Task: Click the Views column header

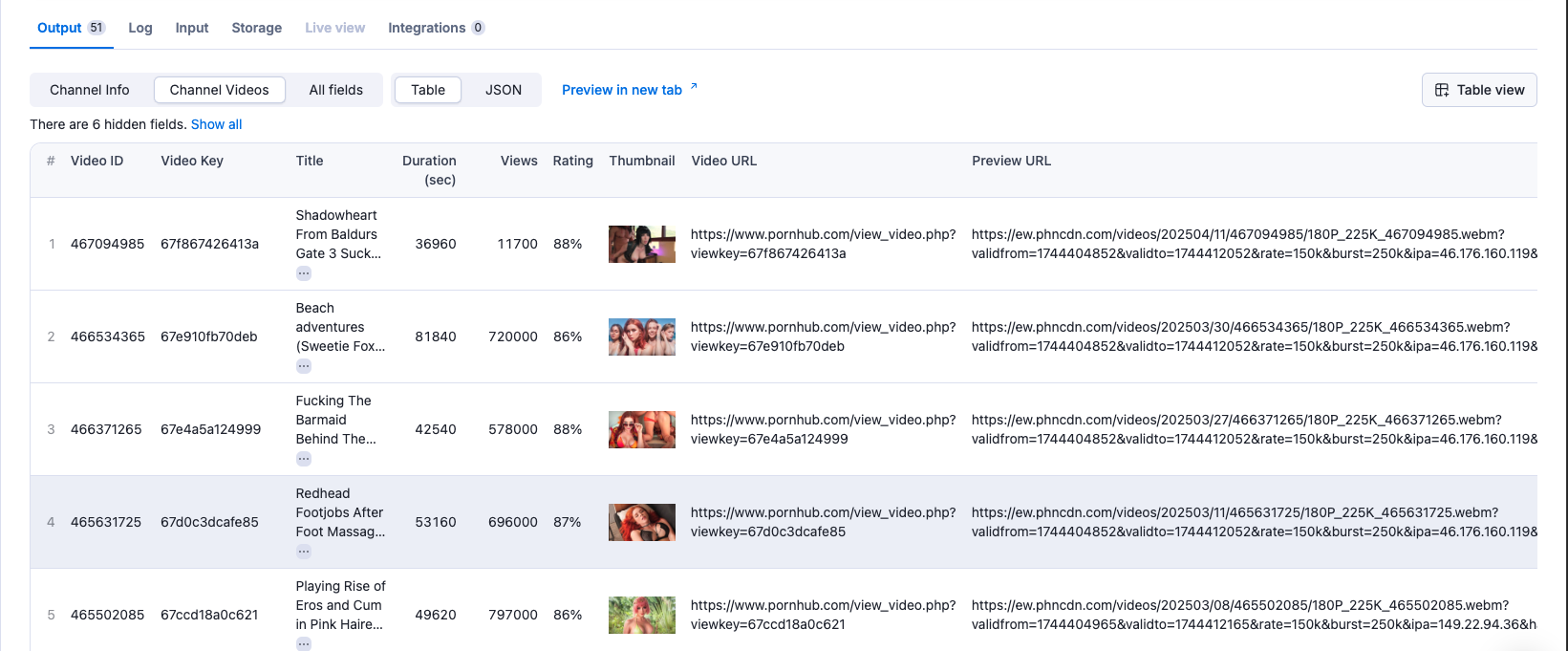Action: (x=519, y=161)
